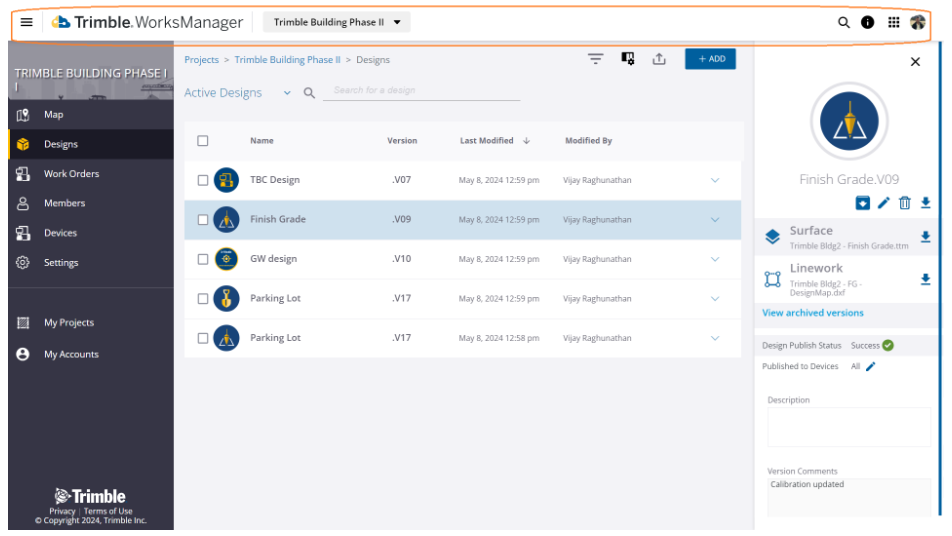
Task: Expand the TBC Design row chevron
Action: [715, 180]
